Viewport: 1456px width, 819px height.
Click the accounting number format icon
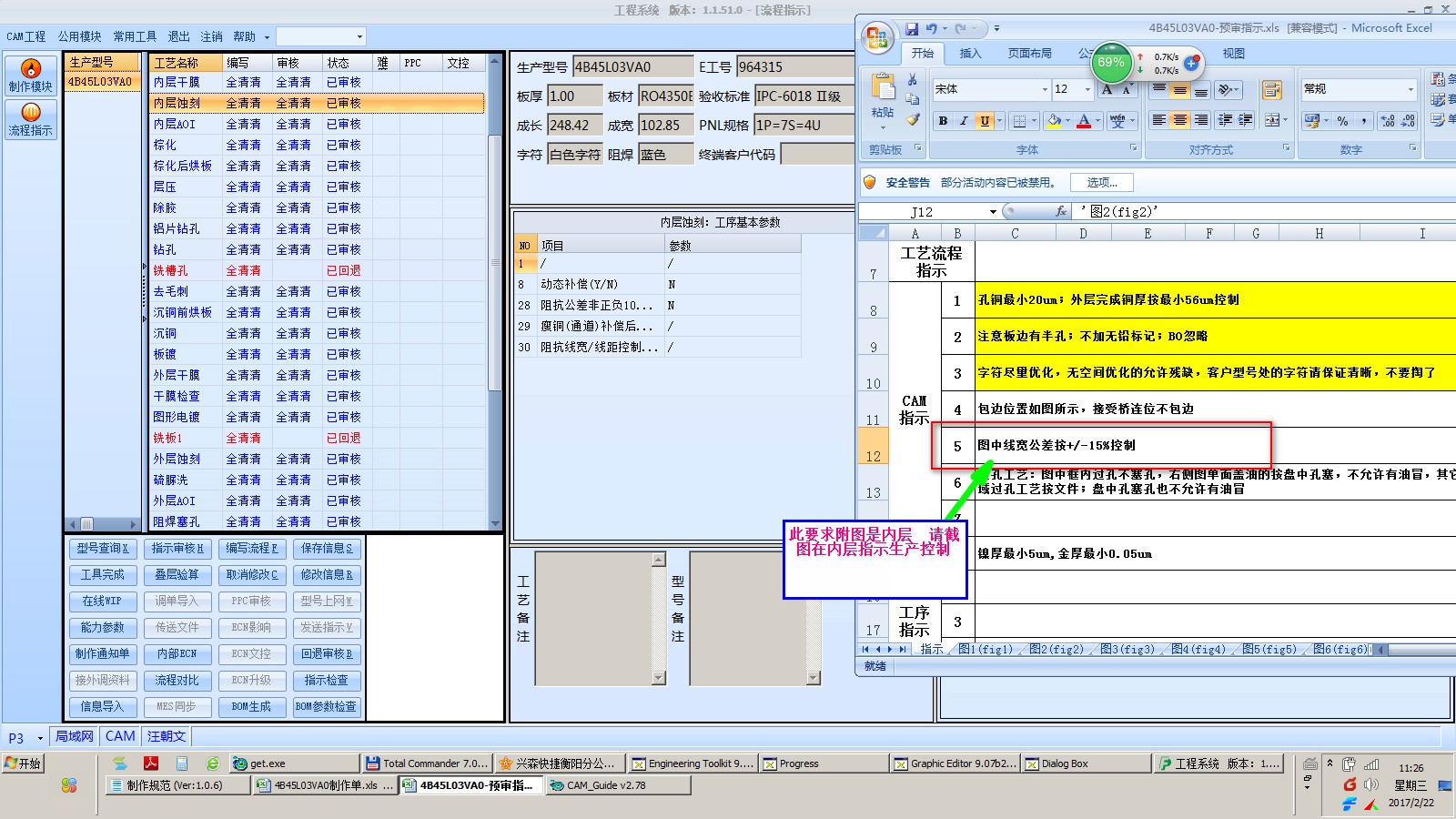click(1311, 121)
